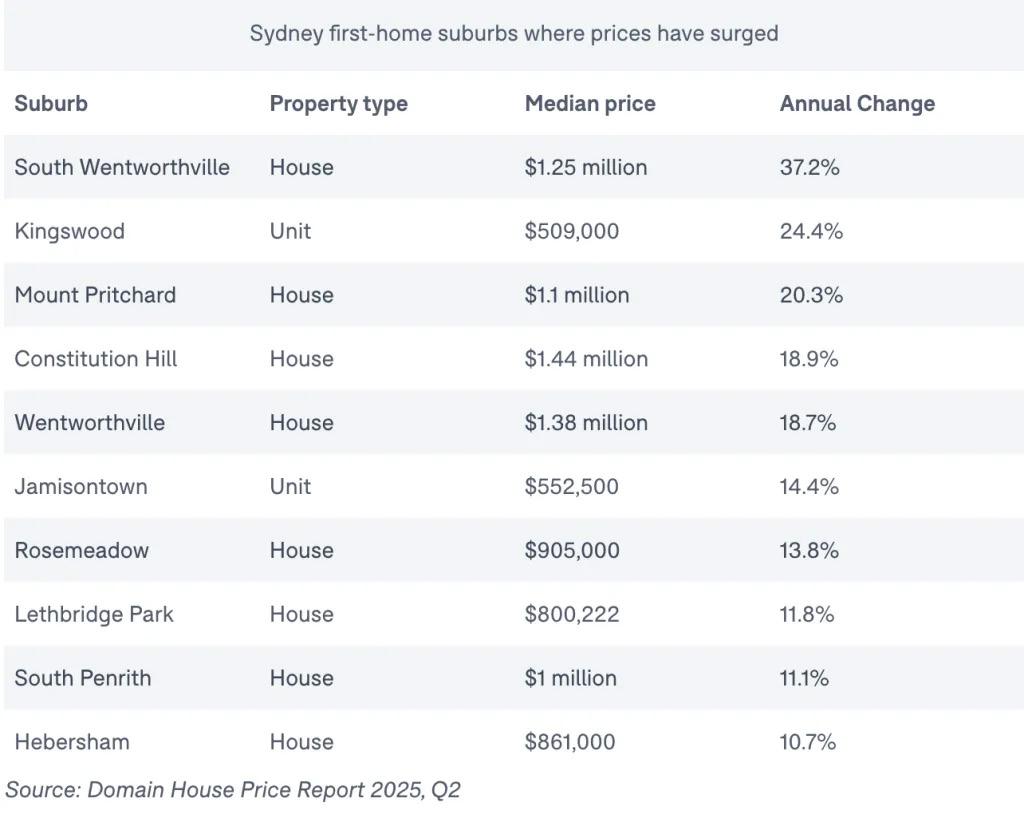Select the table title about Sydney first-home suburbs

[x=513, y=34]
